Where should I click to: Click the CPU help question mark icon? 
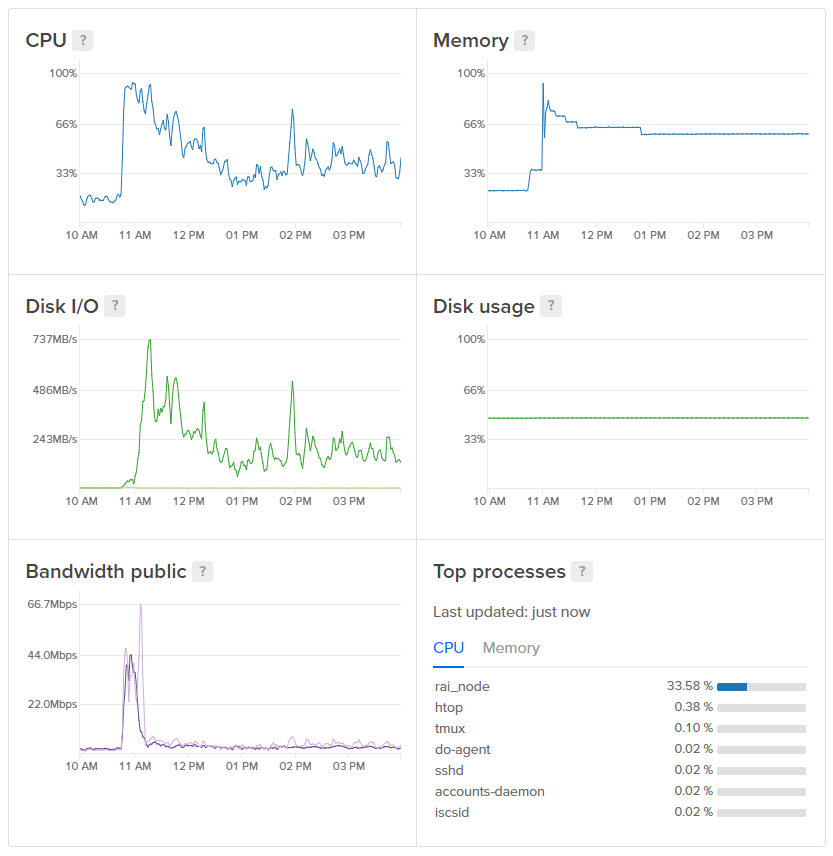pyautogui.click(x=84, y=41)
